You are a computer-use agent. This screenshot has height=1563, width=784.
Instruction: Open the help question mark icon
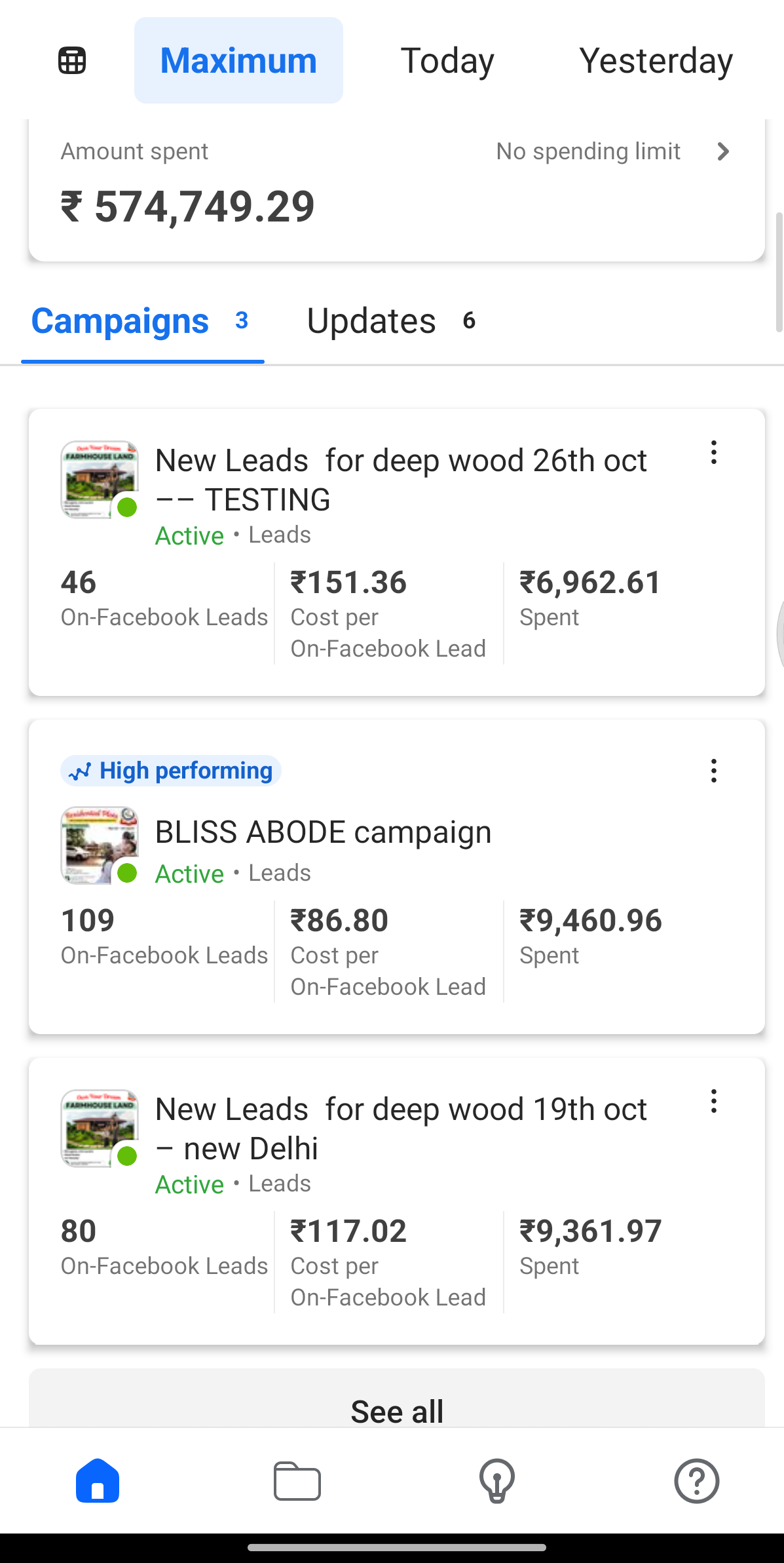pos(696,1480)
